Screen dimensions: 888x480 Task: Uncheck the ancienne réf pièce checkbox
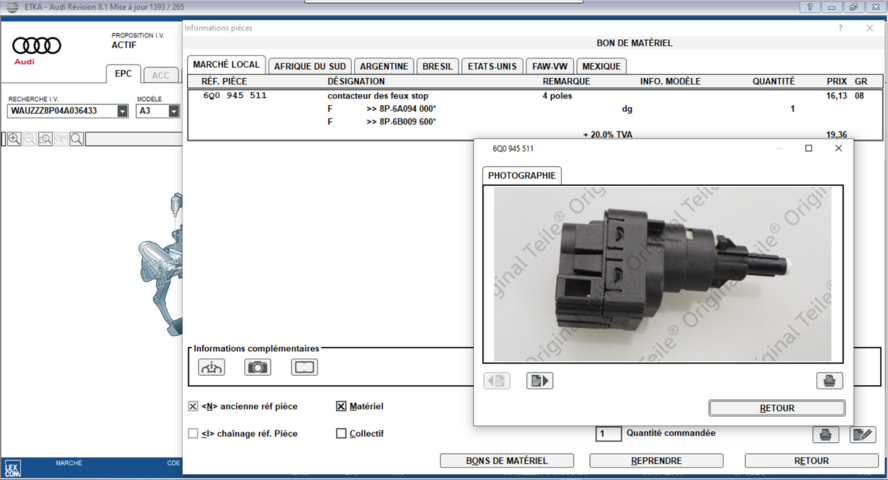click(x=193, y=407)
